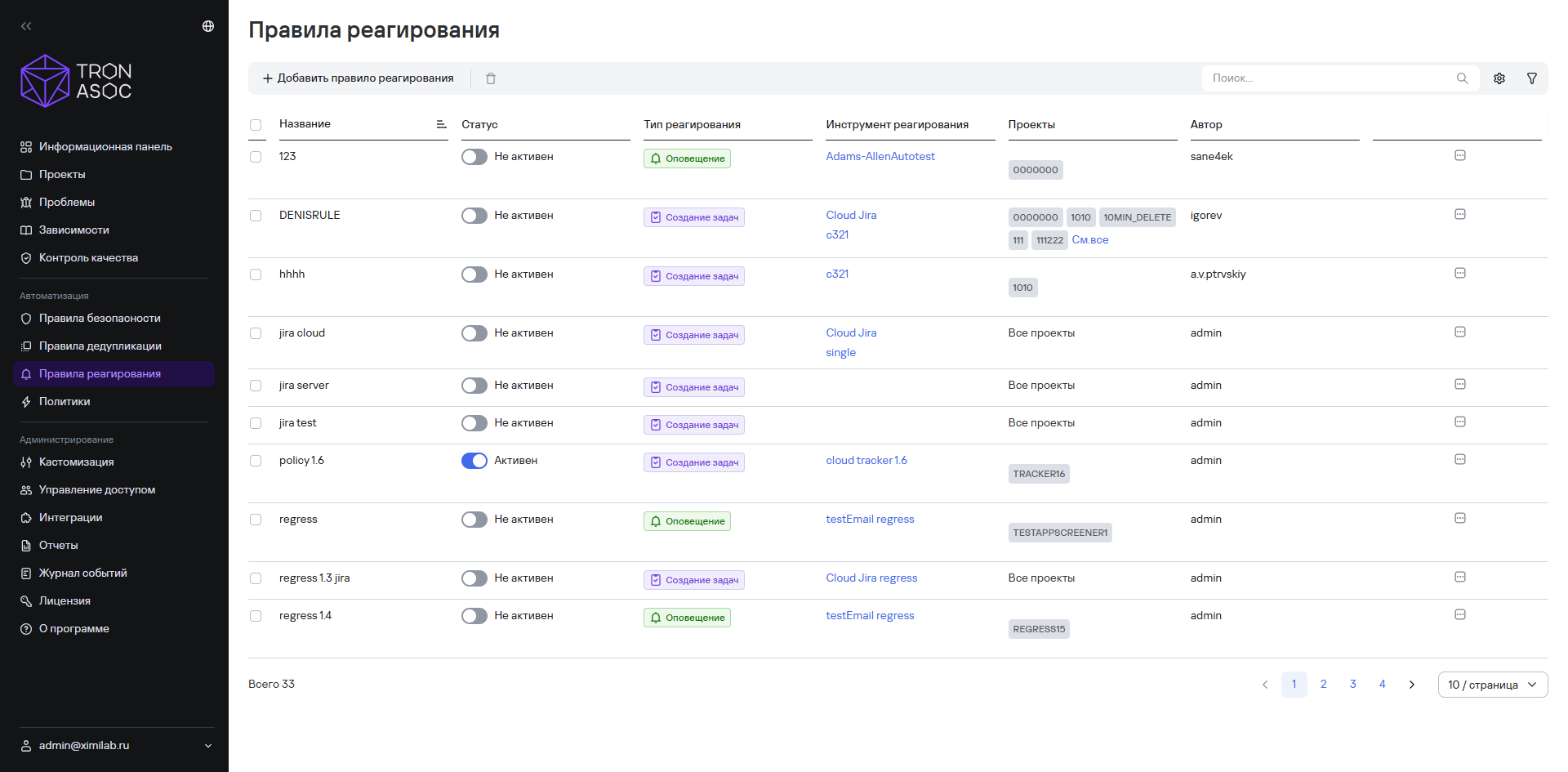Screen dimensions: 1568x772
Task: Click the trash delete icon in toolbar
Action: [491, 78]
